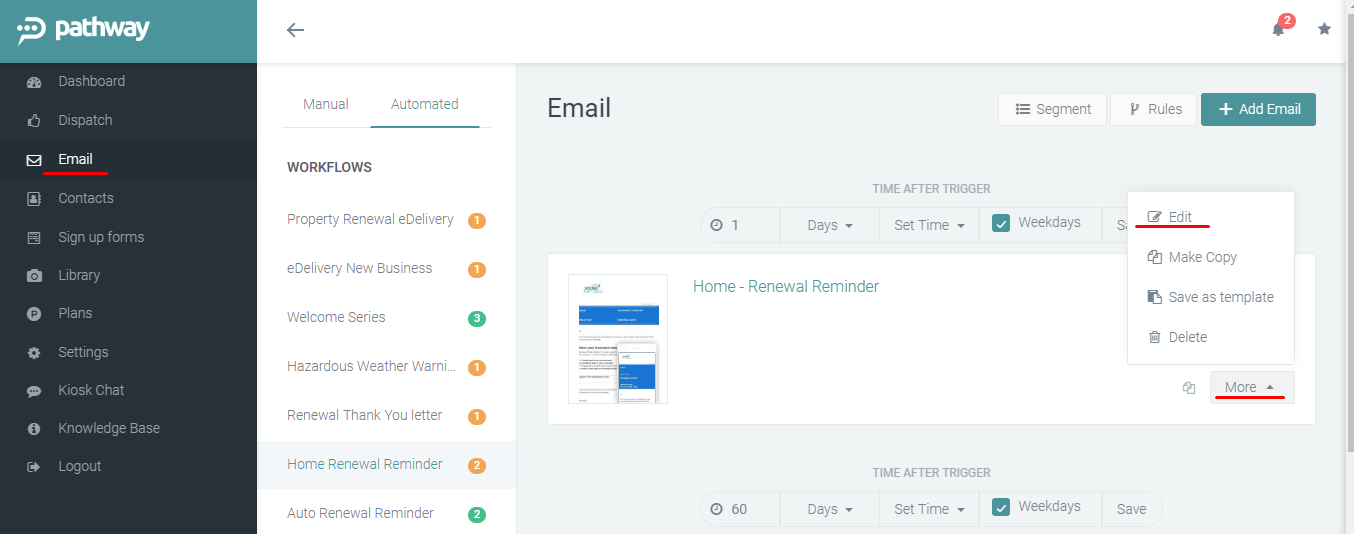Click the copy icon beside More
This screenshot has height=534, width=1354.
[1189, 388]
